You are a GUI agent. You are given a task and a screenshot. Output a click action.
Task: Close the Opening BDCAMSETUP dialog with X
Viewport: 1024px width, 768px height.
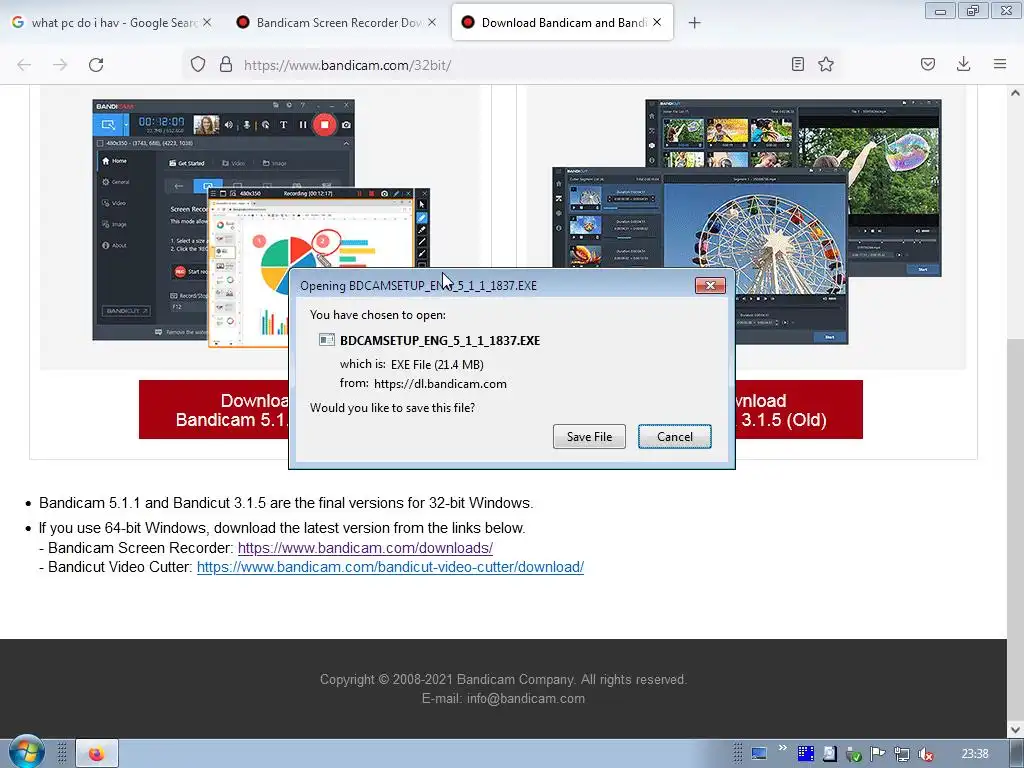pos(710,285)
